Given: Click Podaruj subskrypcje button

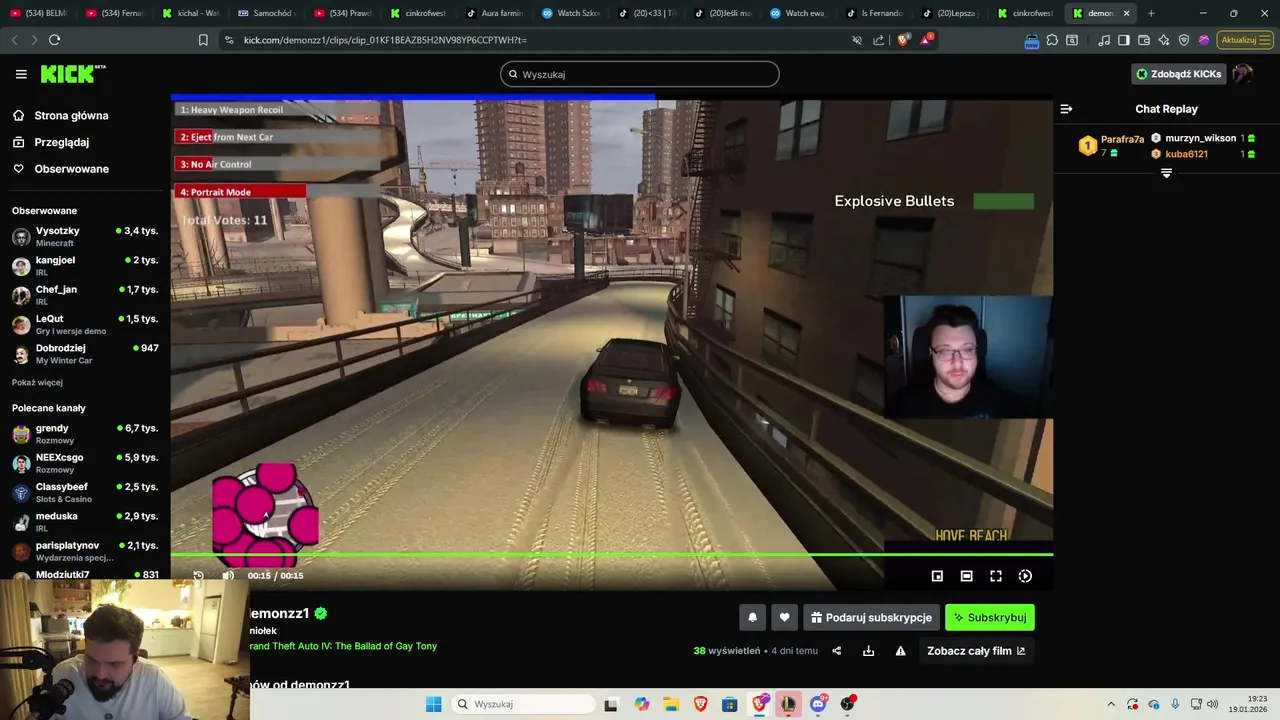Looking at the screenshot, I should click(x=872, y=618).
